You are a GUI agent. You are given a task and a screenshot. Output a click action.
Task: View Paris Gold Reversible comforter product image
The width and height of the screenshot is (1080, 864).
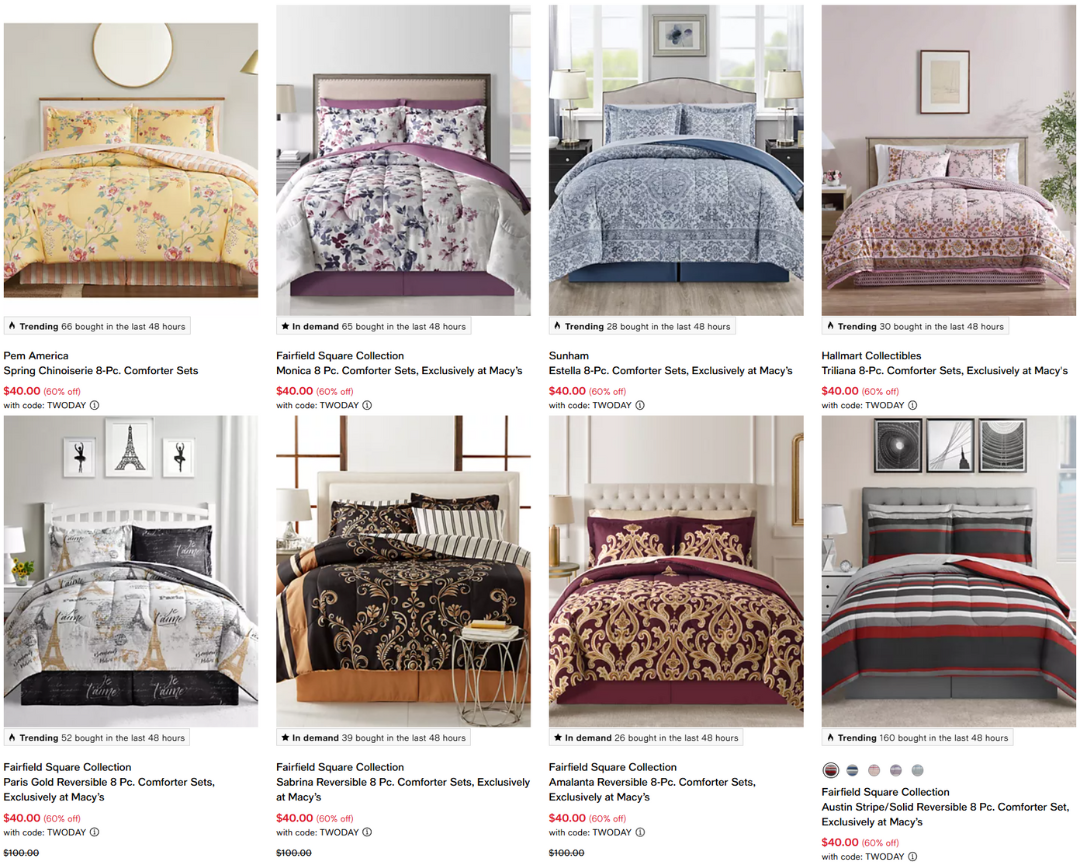(131, 571)
